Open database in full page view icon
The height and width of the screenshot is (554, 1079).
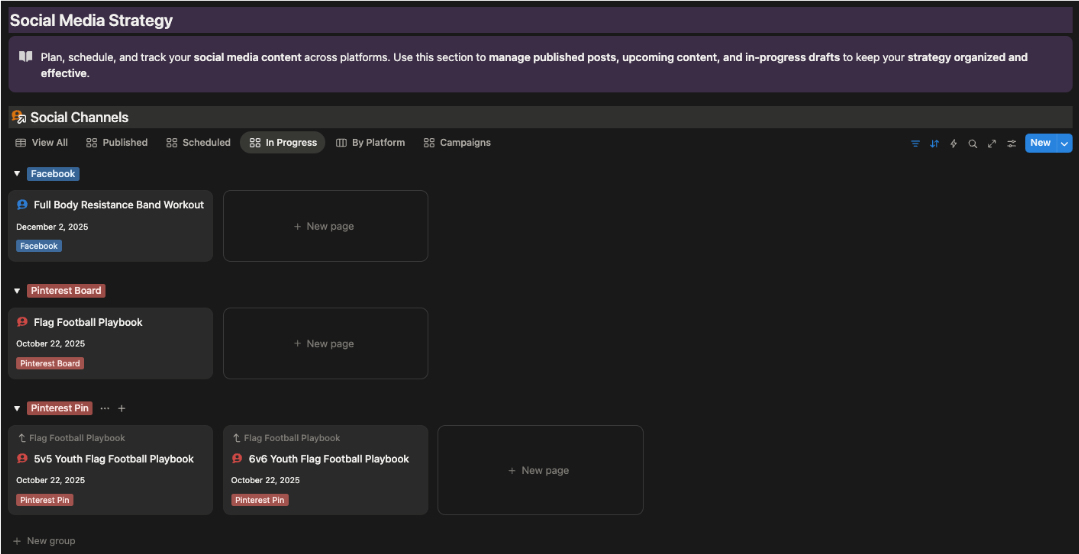(992, 143)
